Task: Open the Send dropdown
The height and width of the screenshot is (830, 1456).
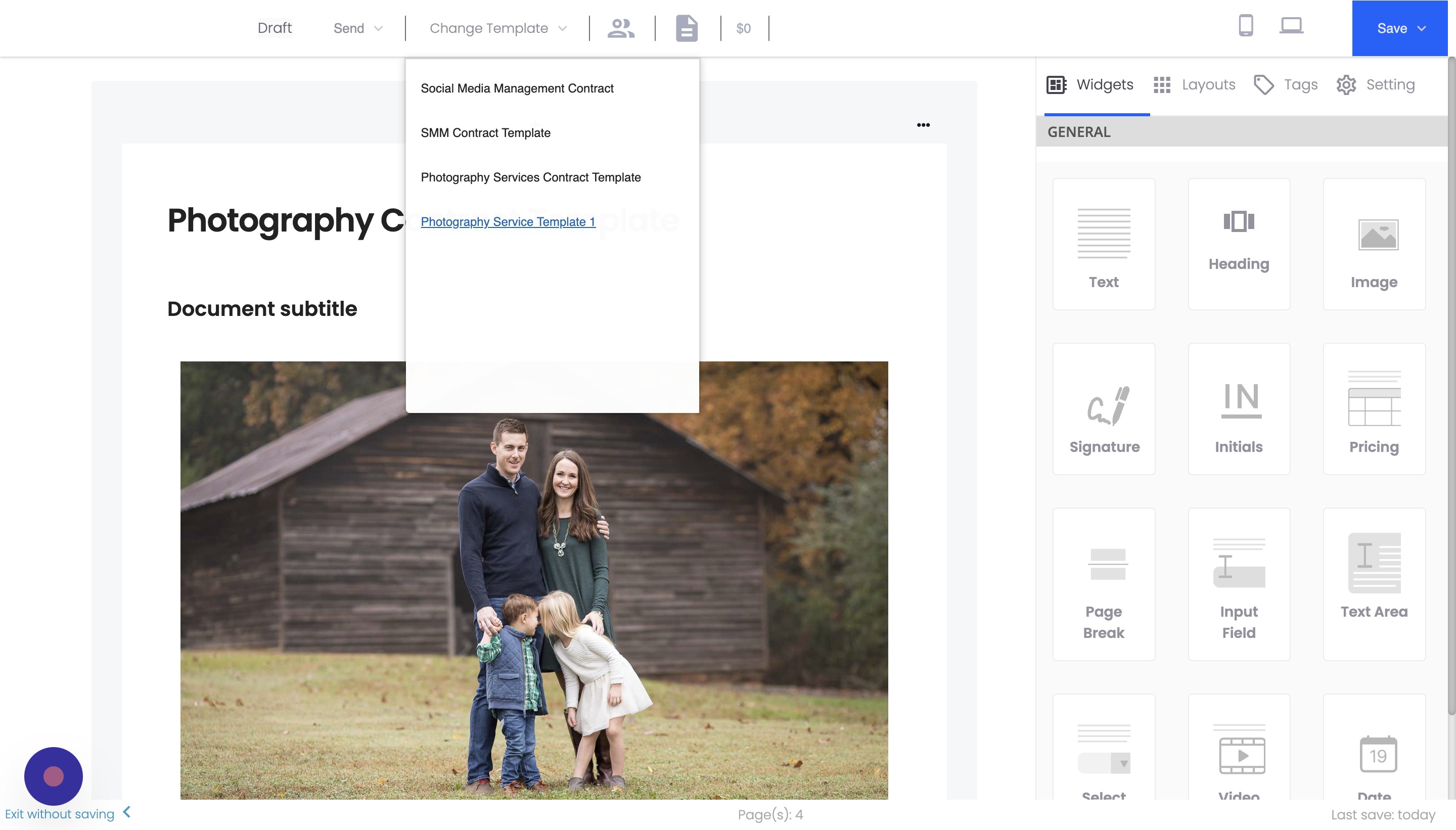Action: pos(356,28)
